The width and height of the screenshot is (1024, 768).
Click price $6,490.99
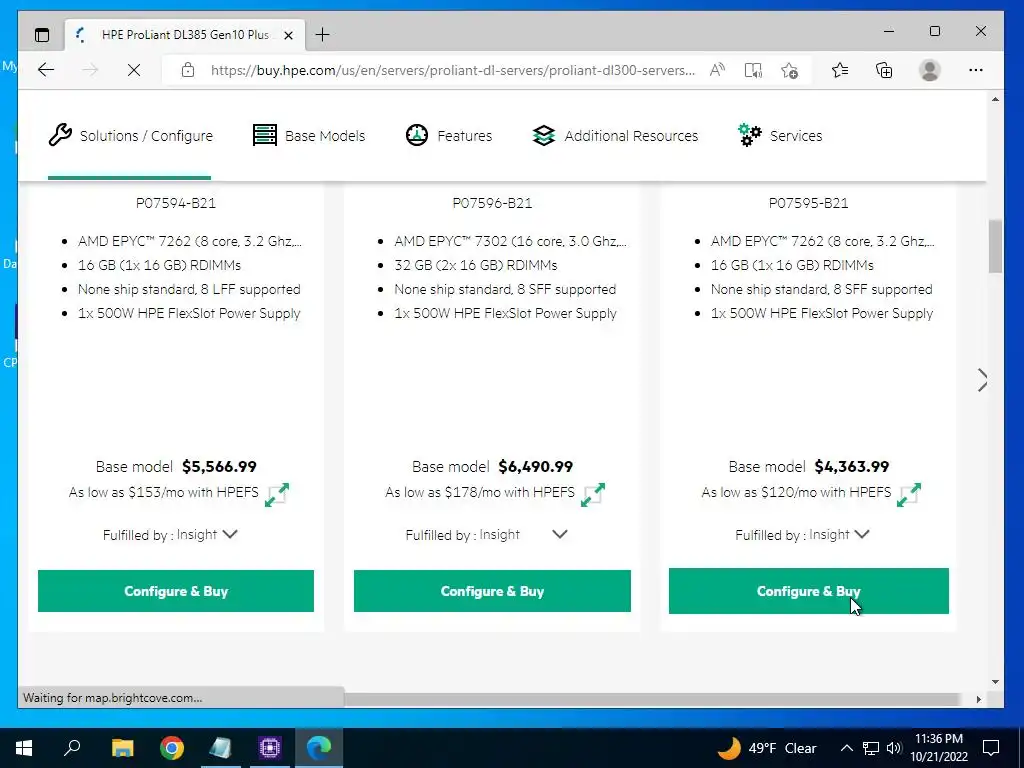[536, 466]
